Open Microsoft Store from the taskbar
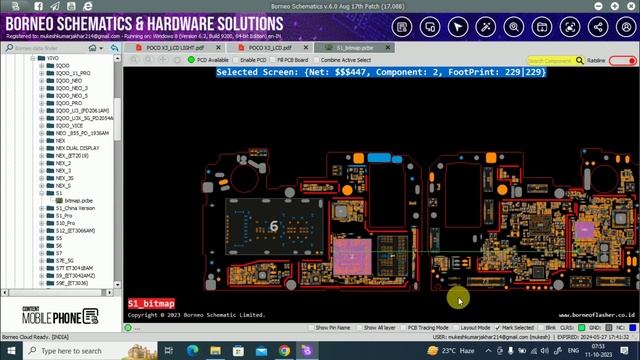 [238, 351]
